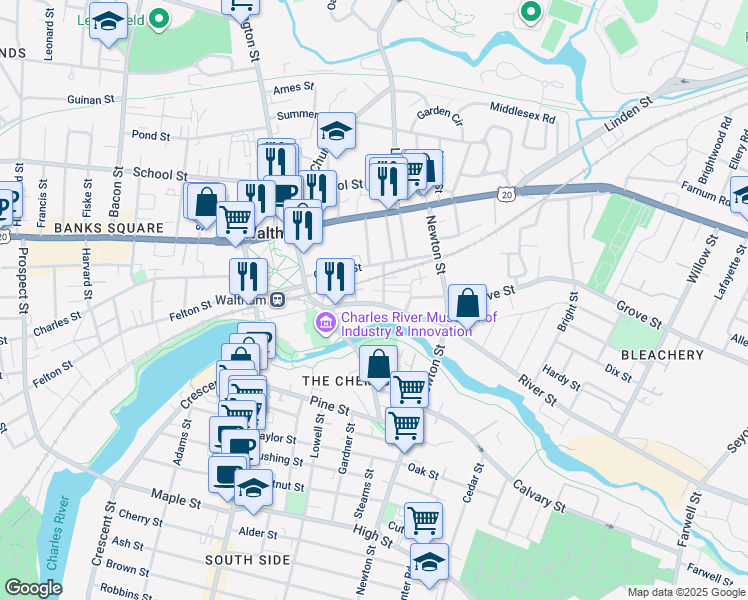
Task: Click the Maple St street label
Action: click(176, 498)
